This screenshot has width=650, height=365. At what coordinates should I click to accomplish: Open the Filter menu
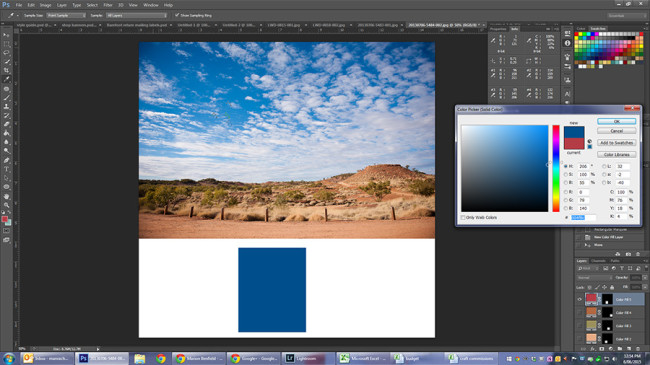coord(108,5)
